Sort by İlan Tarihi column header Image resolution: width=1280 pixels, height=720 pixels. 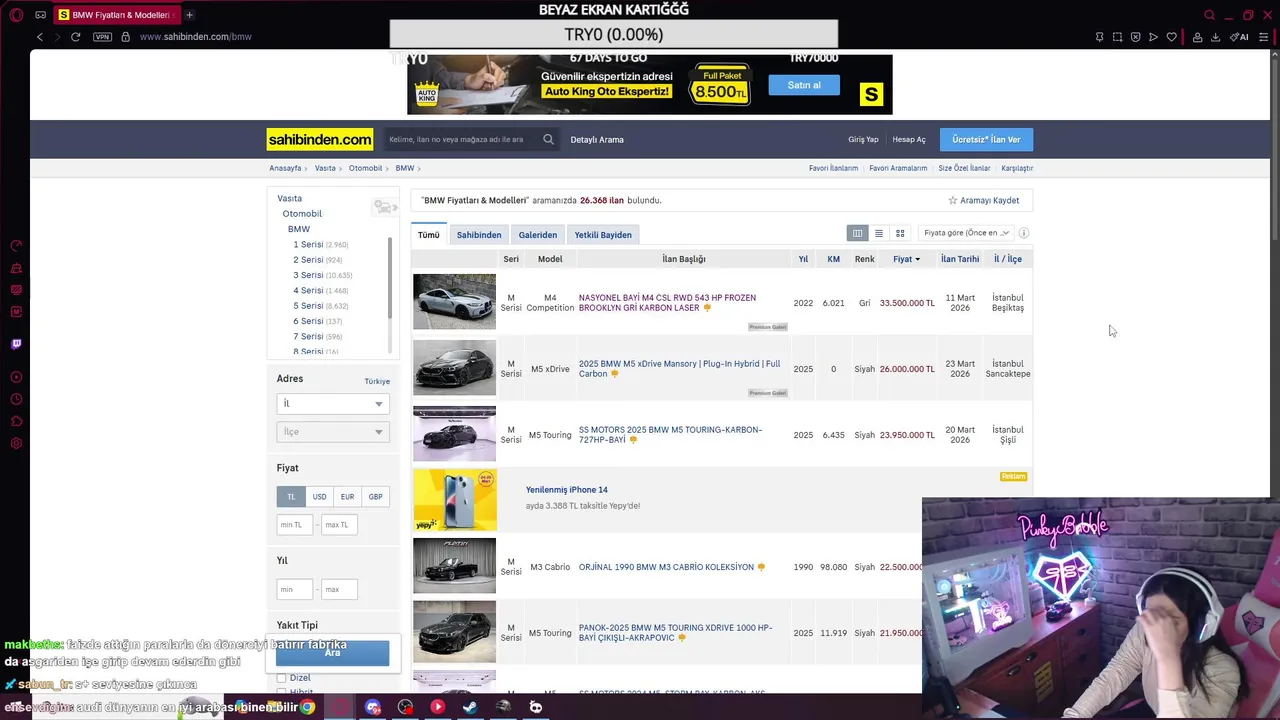click(x=960, y=259)
